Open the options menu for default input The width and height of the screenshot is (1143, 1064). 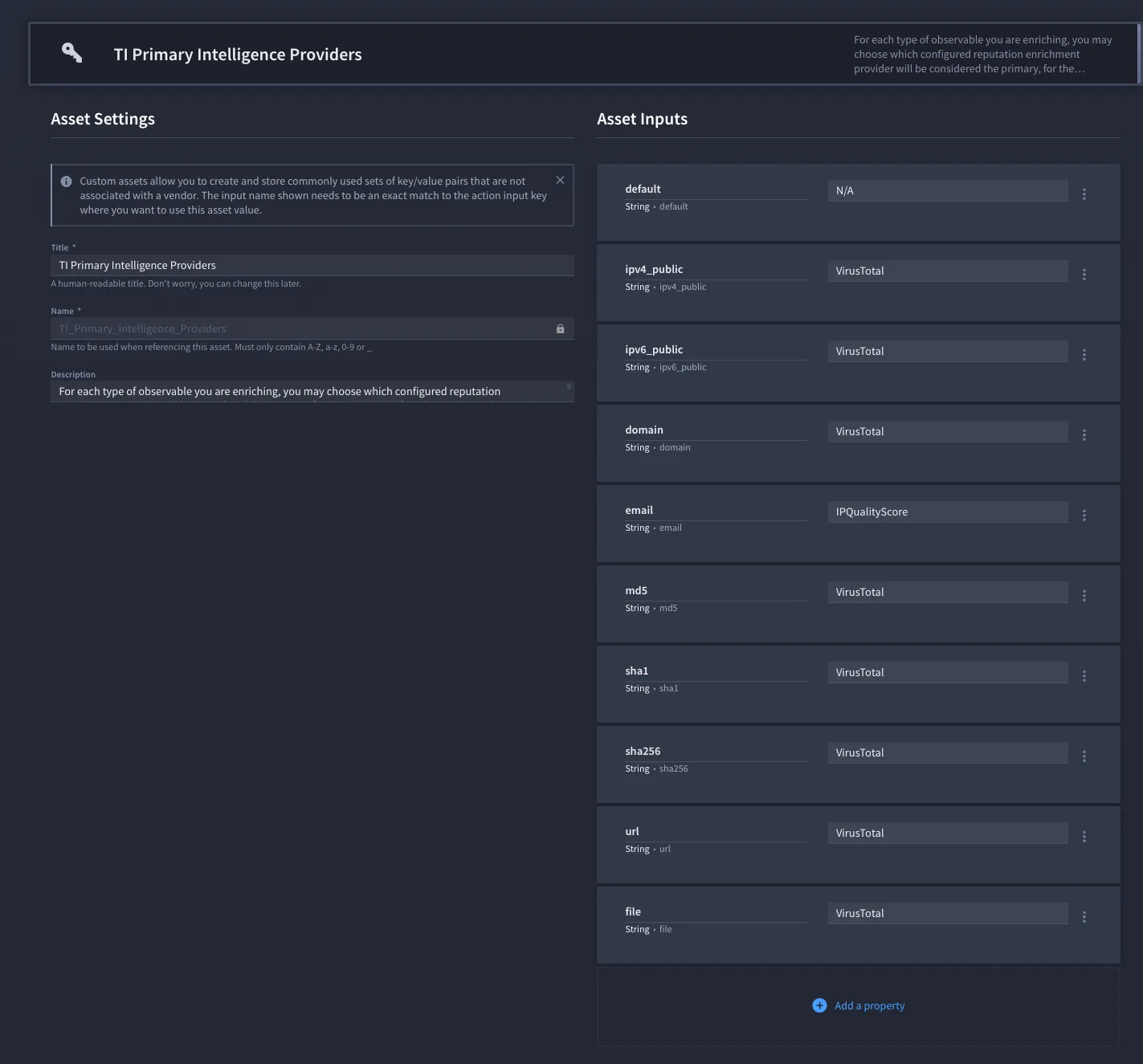coord(1084,194)
